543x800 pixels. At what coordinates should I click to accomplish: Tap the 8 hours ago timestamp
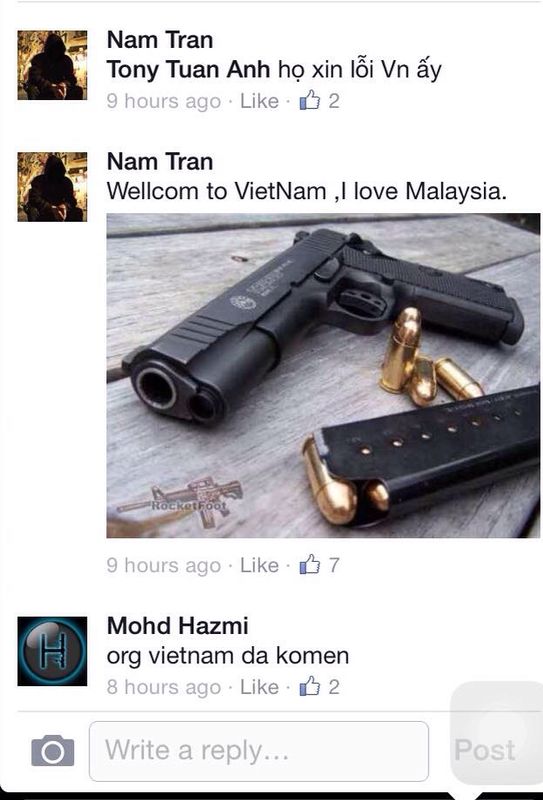164,687
